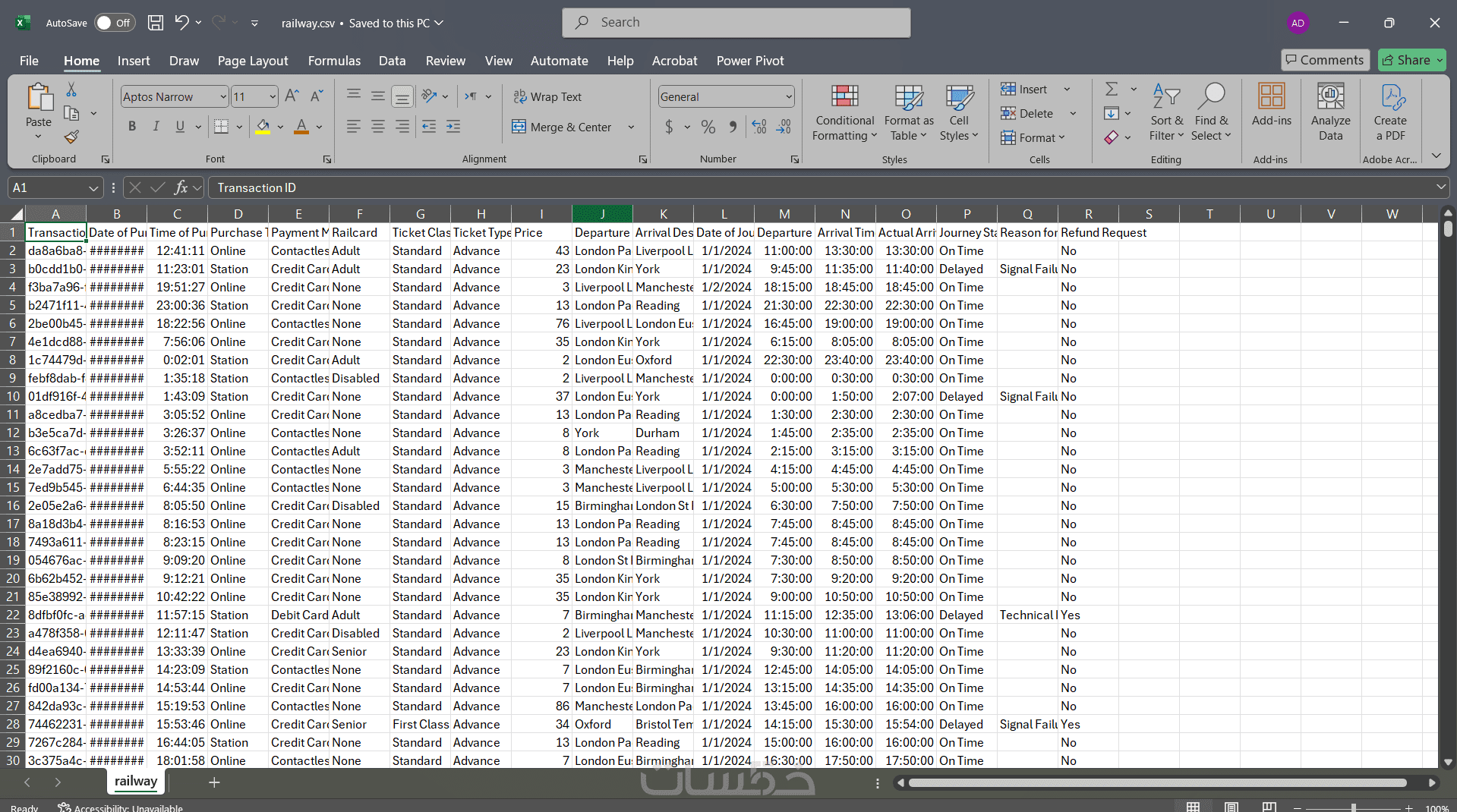The image size is (1457, 812).
Task: Click the Copy icon in Clipboard group
Action: [71, 114]
